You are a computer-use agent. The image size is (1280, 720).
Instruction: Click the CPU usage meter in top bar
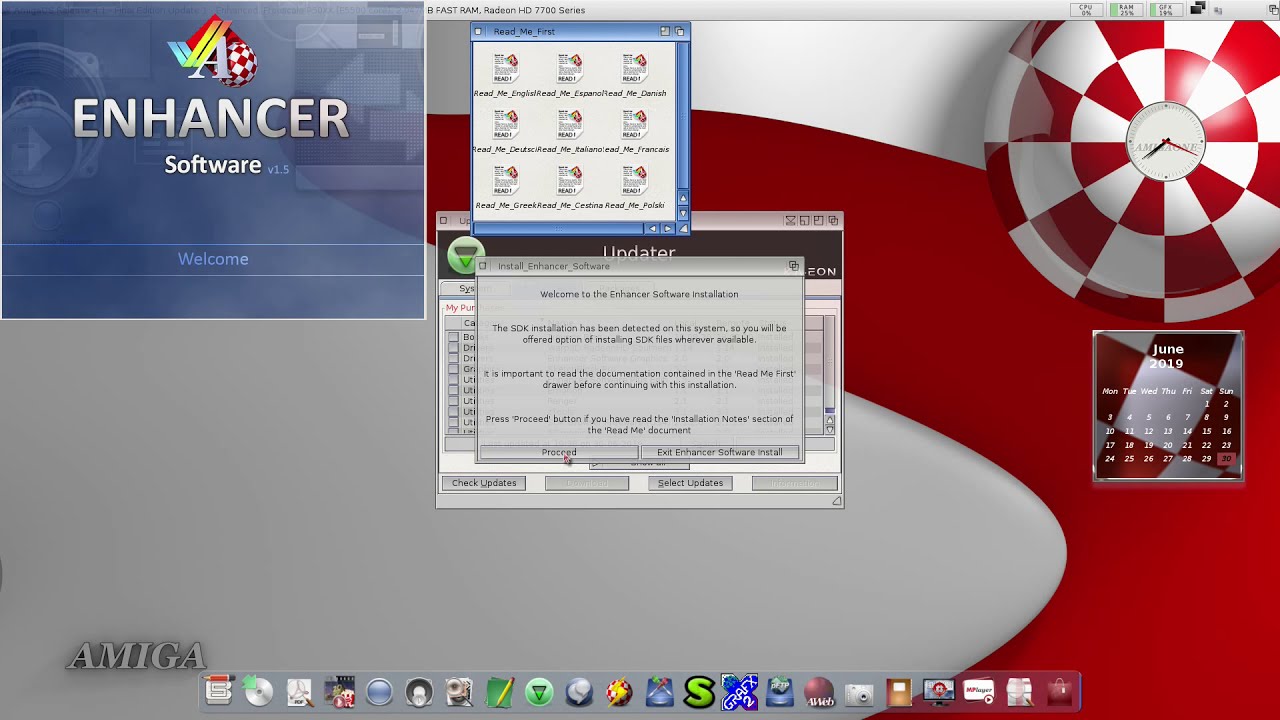[1086, 10]
